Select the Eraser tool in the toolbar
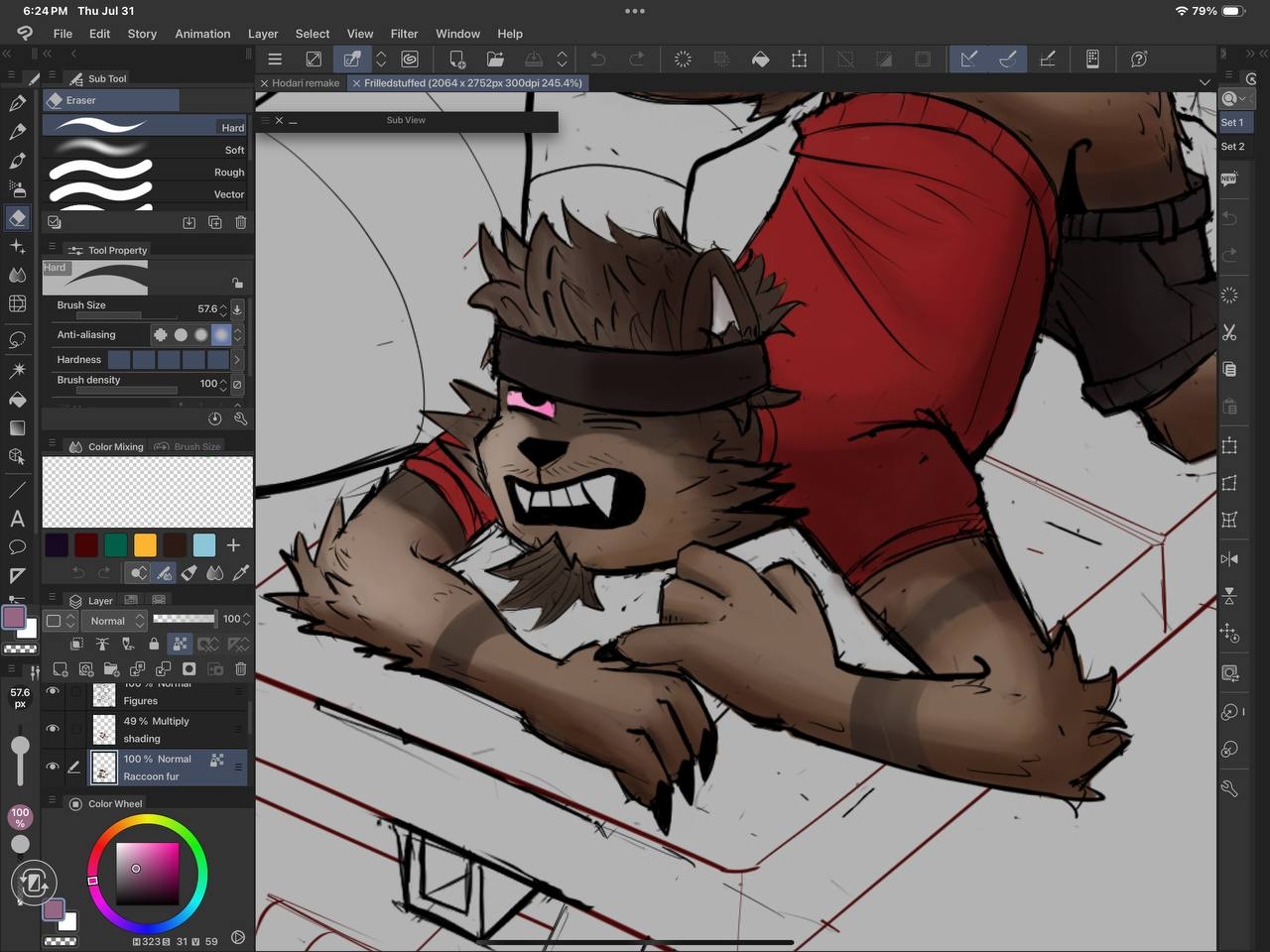 17,218
